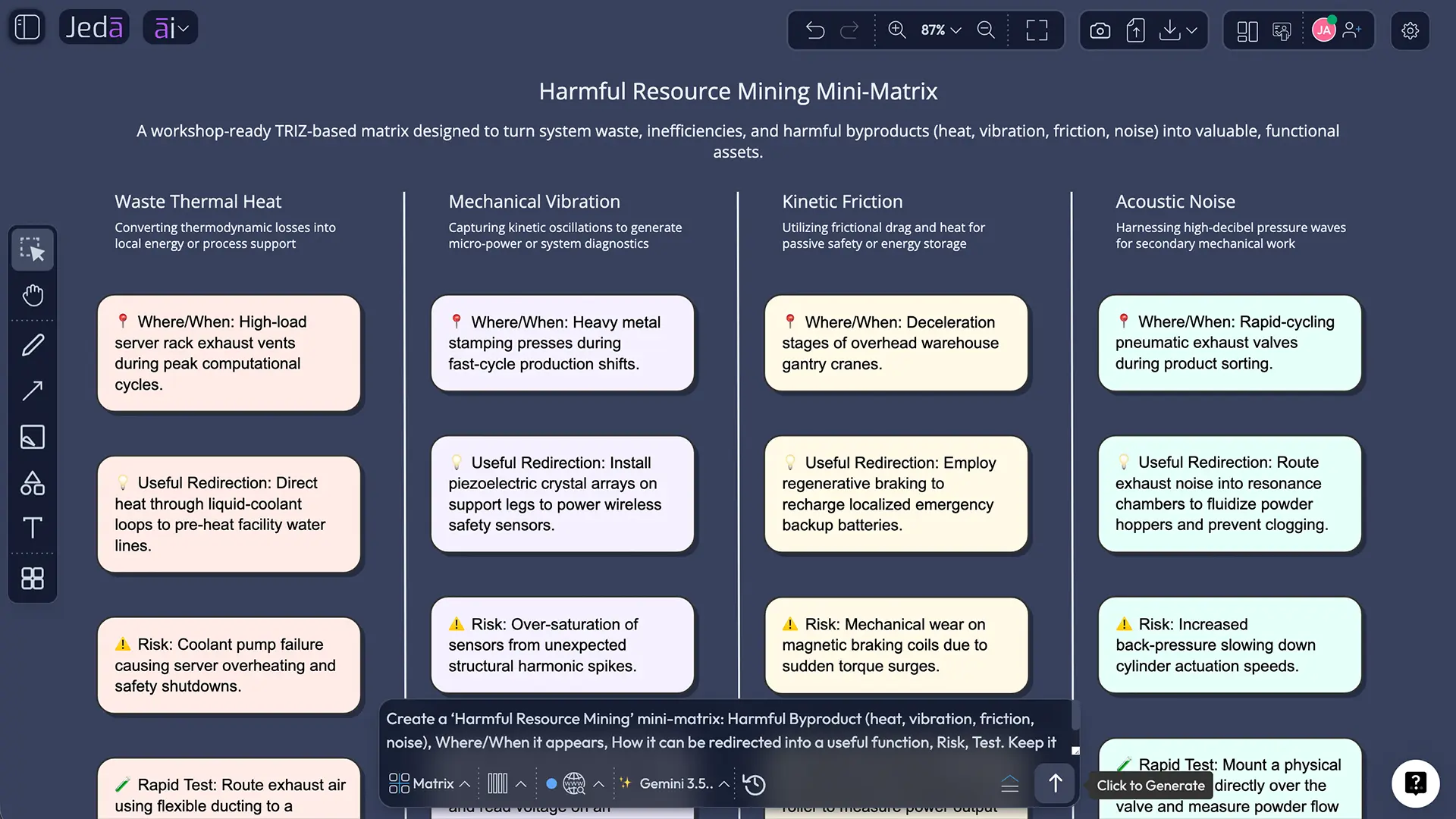Zoom out of the canvas
Viewport: 1456px width, 819px height.
[986, 30]
